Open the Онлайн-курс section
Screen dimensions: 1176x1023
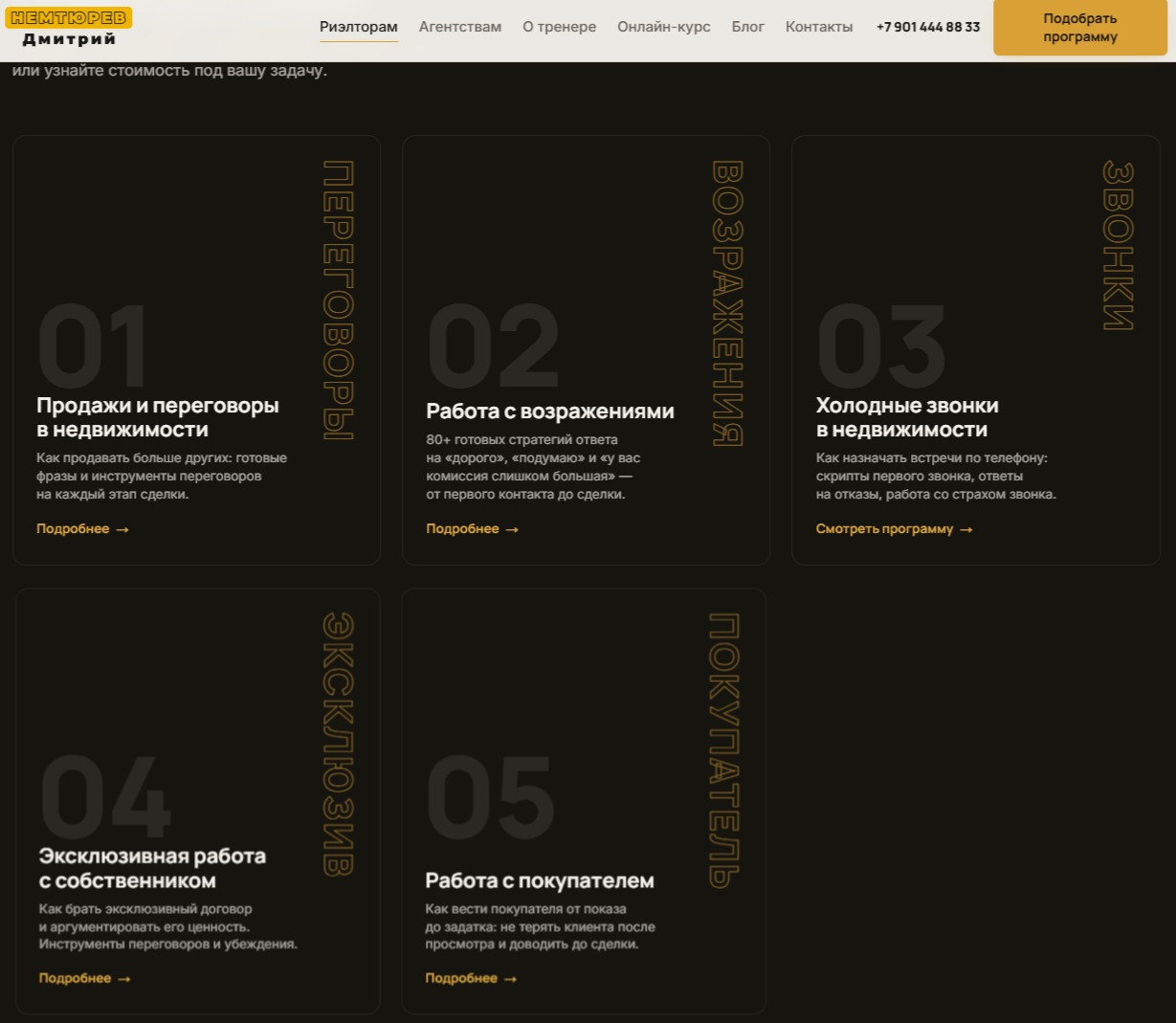point(664,27)
